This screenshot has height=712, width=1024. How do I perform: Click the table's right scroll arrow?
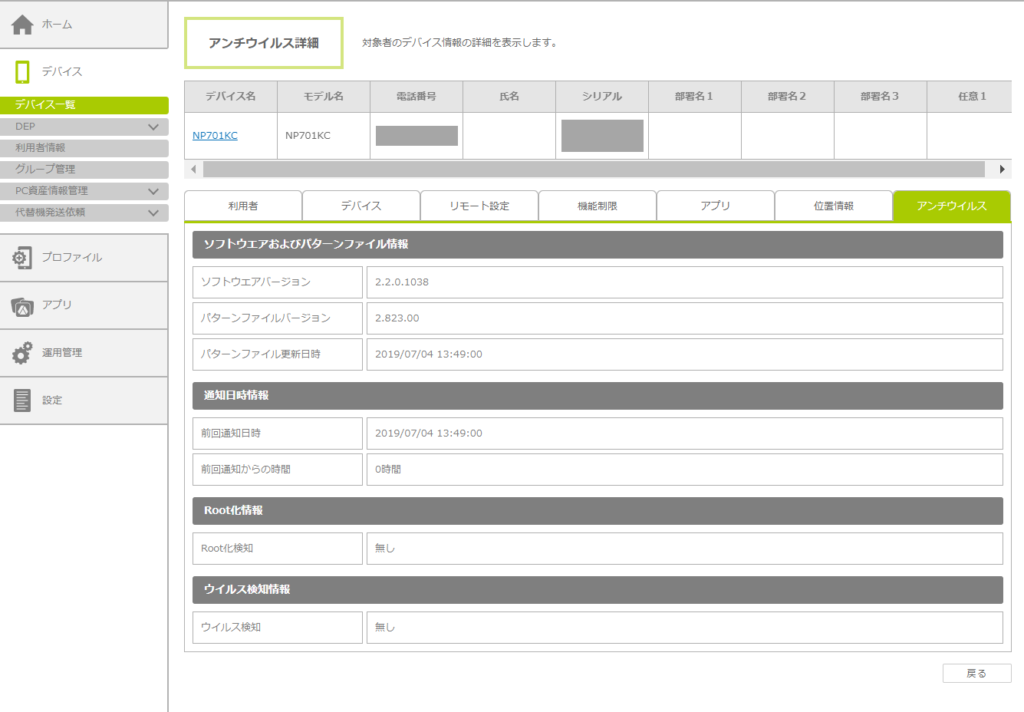click(1002, 169)
